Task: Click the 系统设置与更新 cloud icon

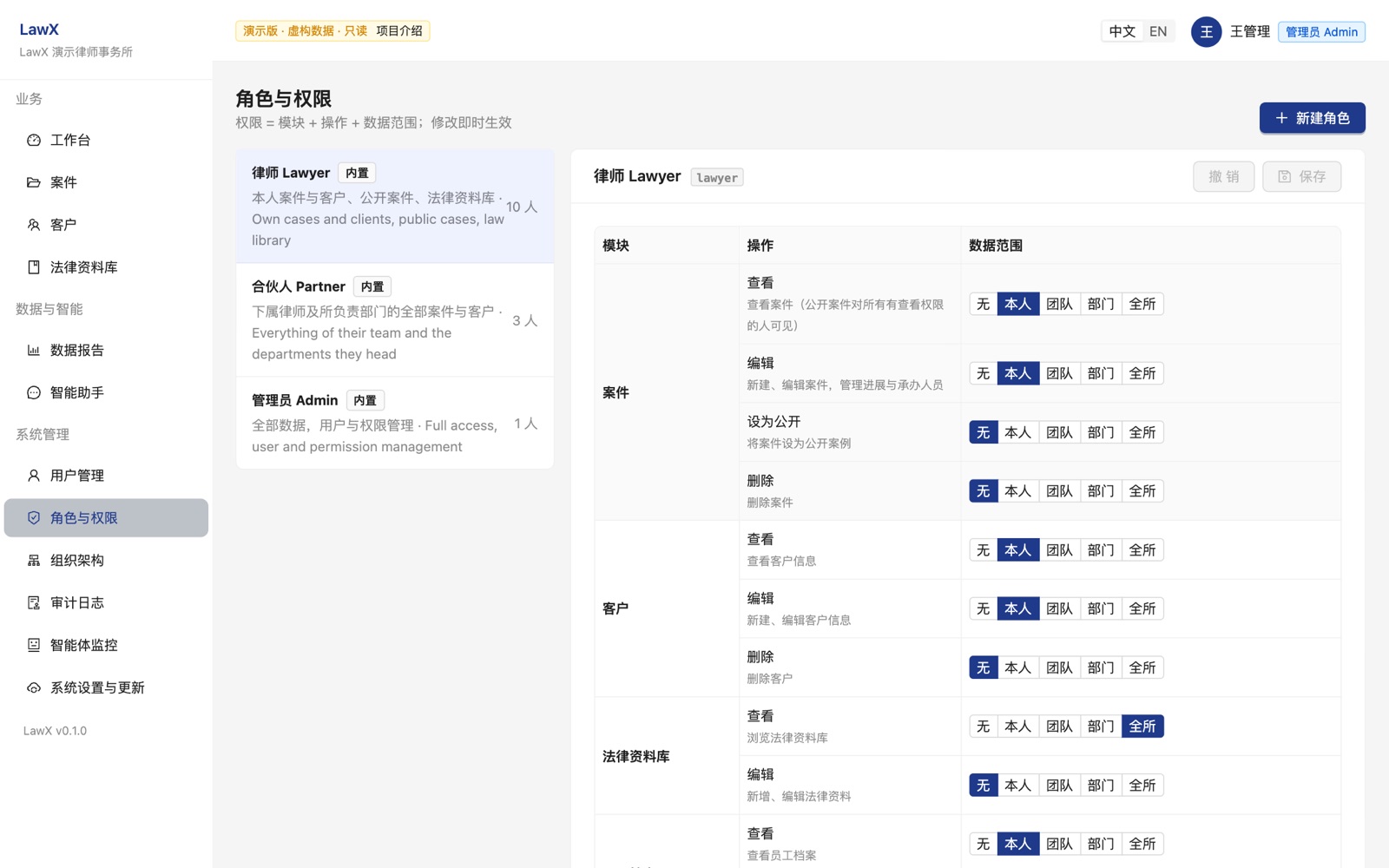Action: pos(34,687)
